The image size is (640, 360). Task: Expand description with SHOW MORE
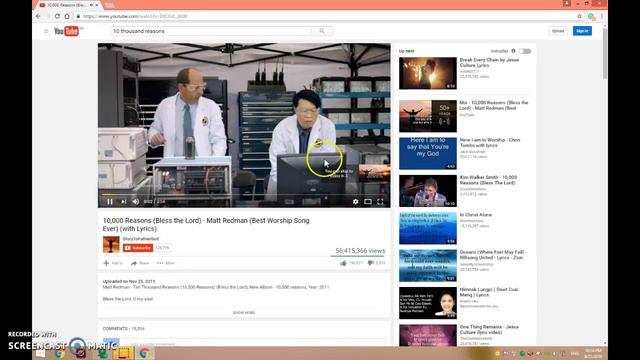tap(244, 312)
